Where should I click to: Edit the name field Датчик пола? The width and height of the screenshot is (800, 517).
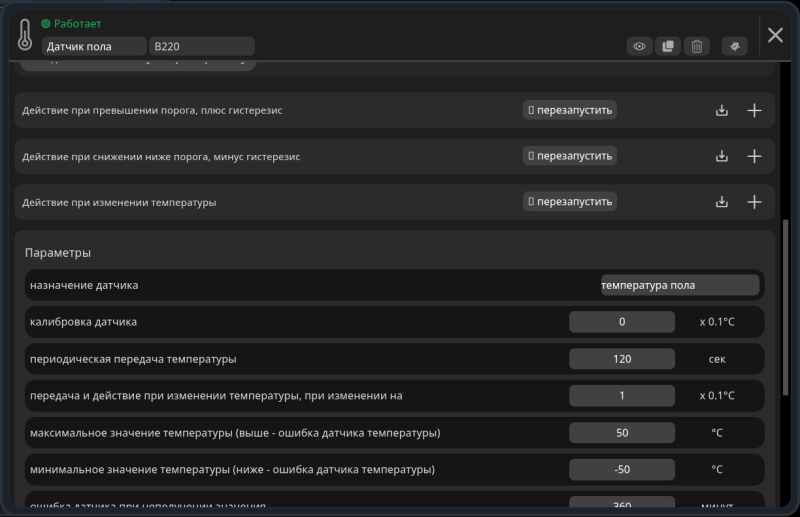click(x=94, y=46)
